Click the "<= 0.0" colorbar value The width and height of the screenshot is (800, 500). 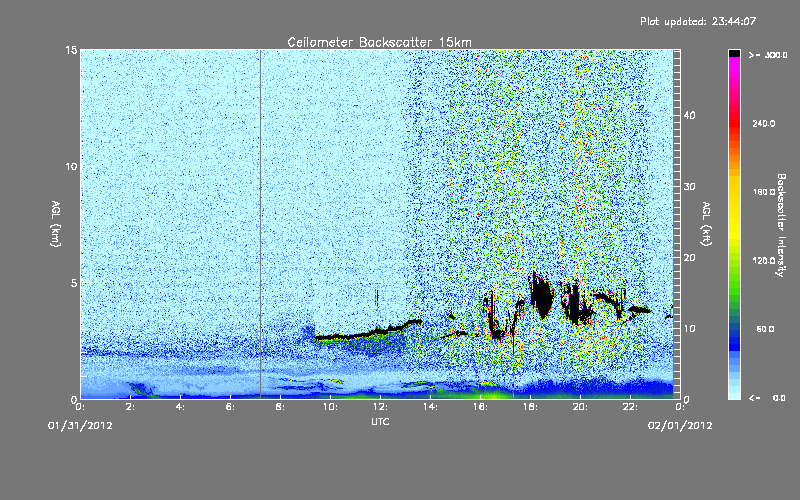coord(767,398)
